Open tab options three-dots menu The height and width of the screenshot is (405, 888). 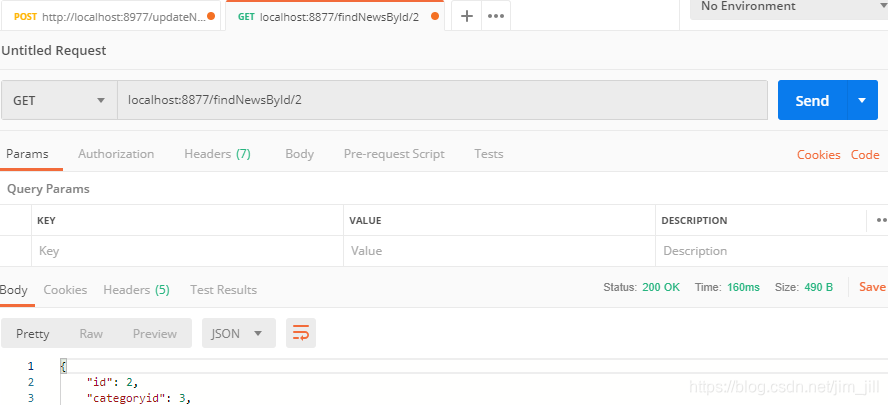point(496,16)
